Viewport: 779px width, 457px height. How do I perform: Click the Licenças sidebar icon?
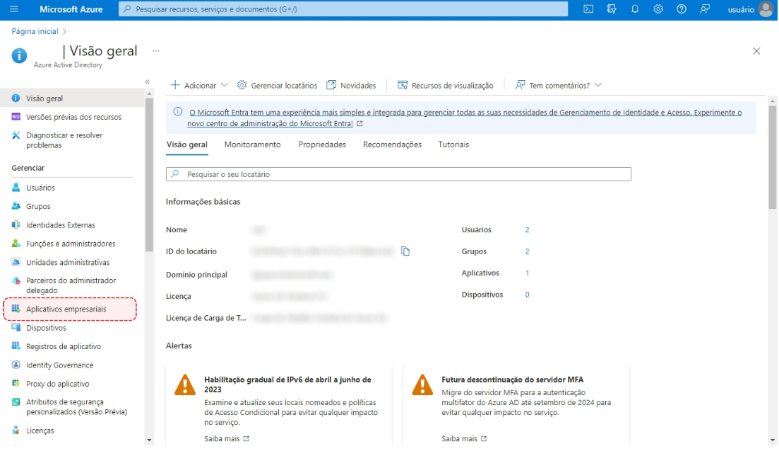pos(16,430)
